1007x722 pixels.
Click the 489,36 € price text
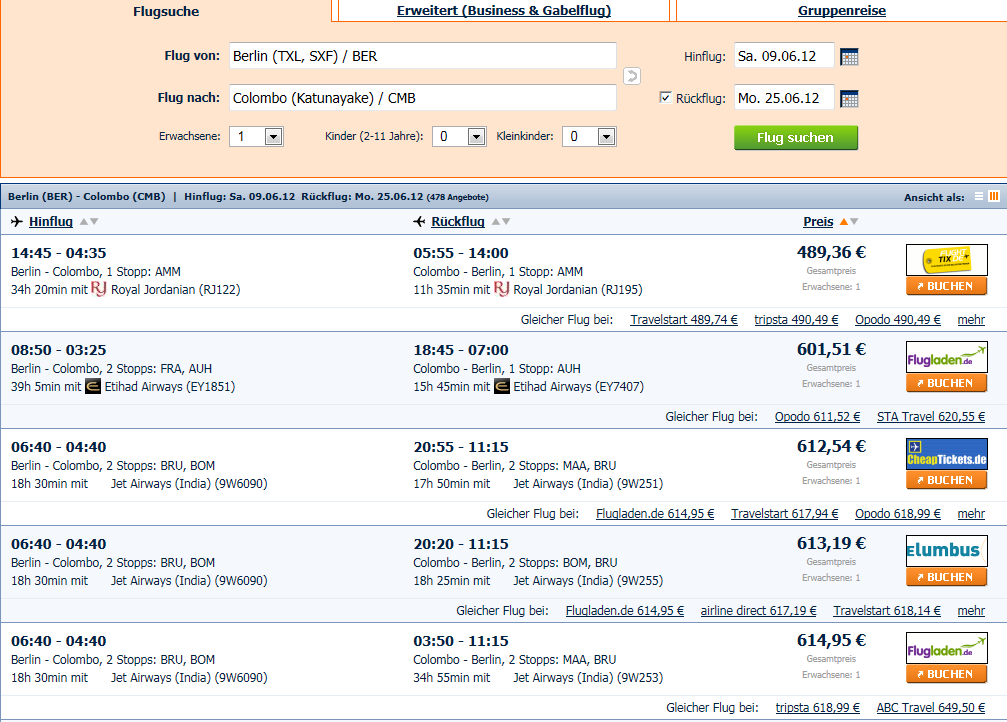tap(831, 252)
